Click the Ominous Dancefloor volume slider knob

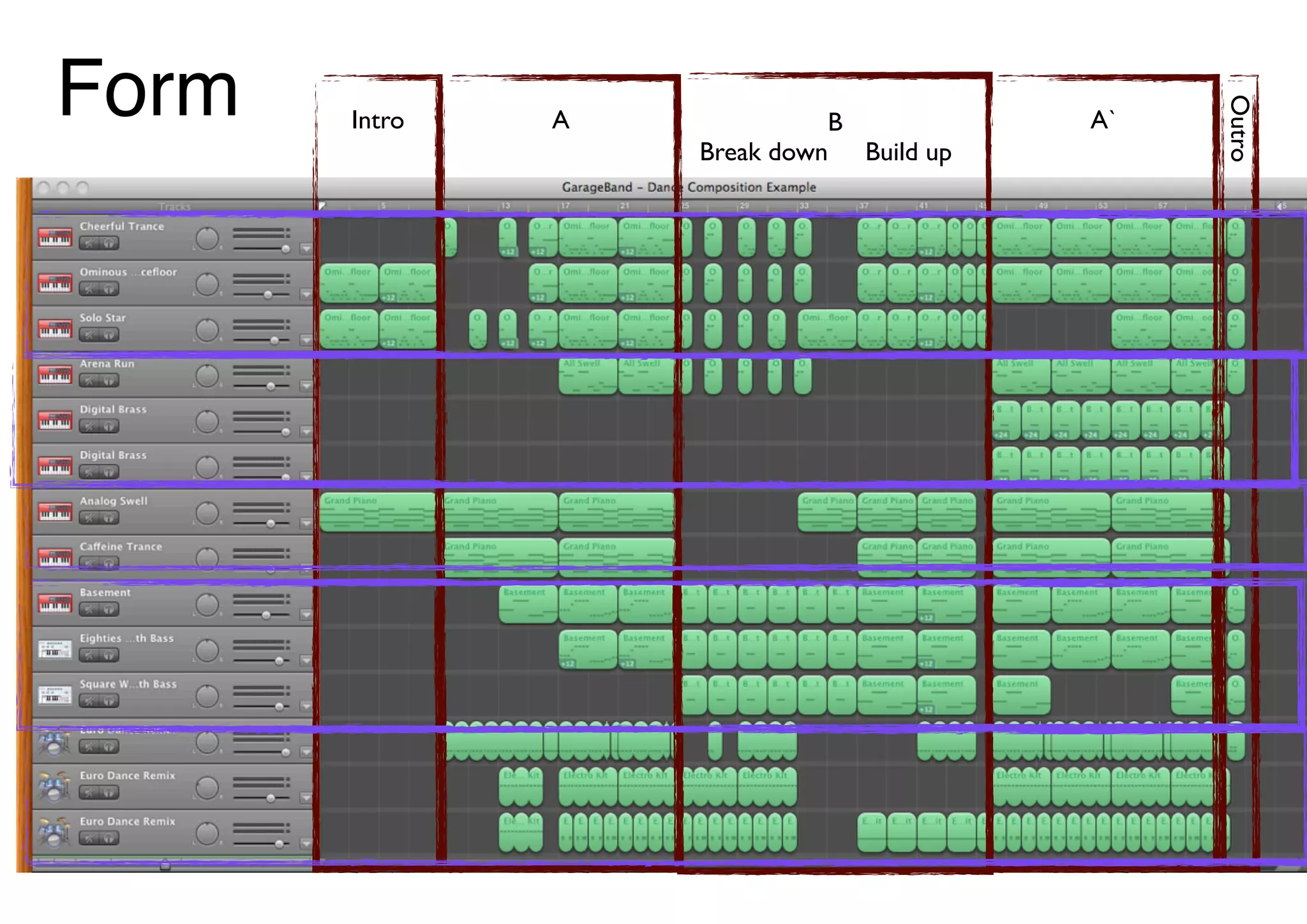pyautogui.click(x=268, y=295)
